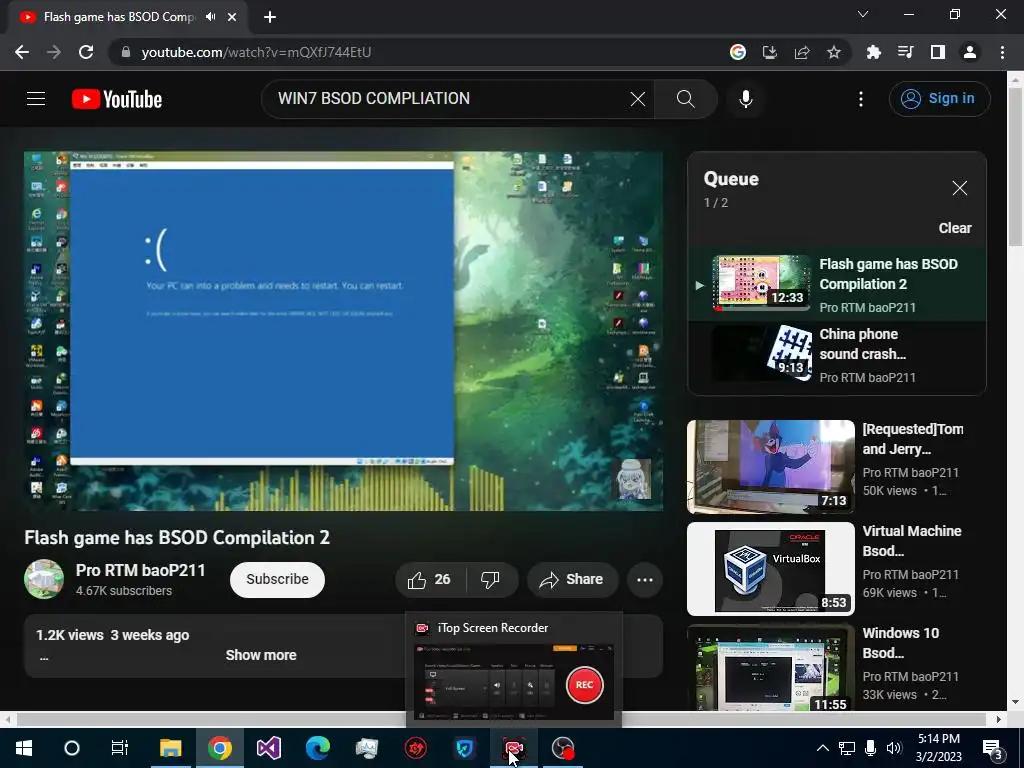Screen dimensions: 1024x768
Task: Open Windows Start menu
Action: pos(24,748)
